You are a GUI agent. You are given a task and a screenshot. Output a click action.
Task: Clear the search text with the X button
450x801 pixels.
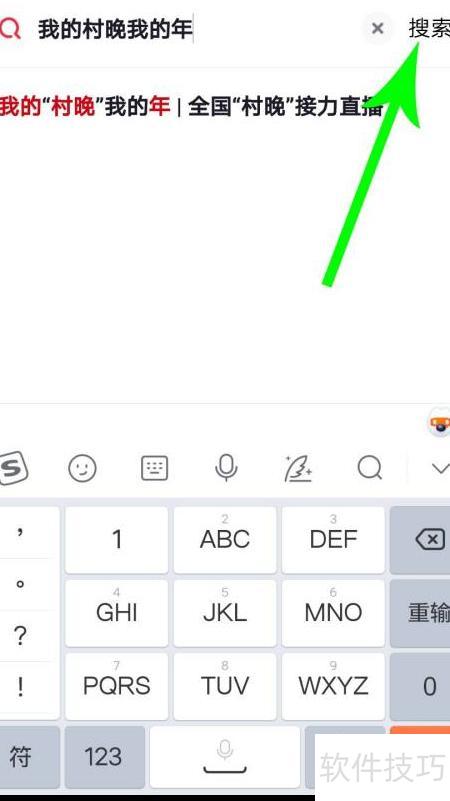(x=377, y=29)
